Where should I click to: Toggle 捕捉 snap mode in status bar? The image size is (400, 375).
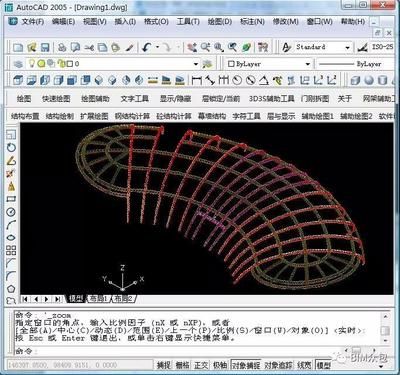point(164,365)
